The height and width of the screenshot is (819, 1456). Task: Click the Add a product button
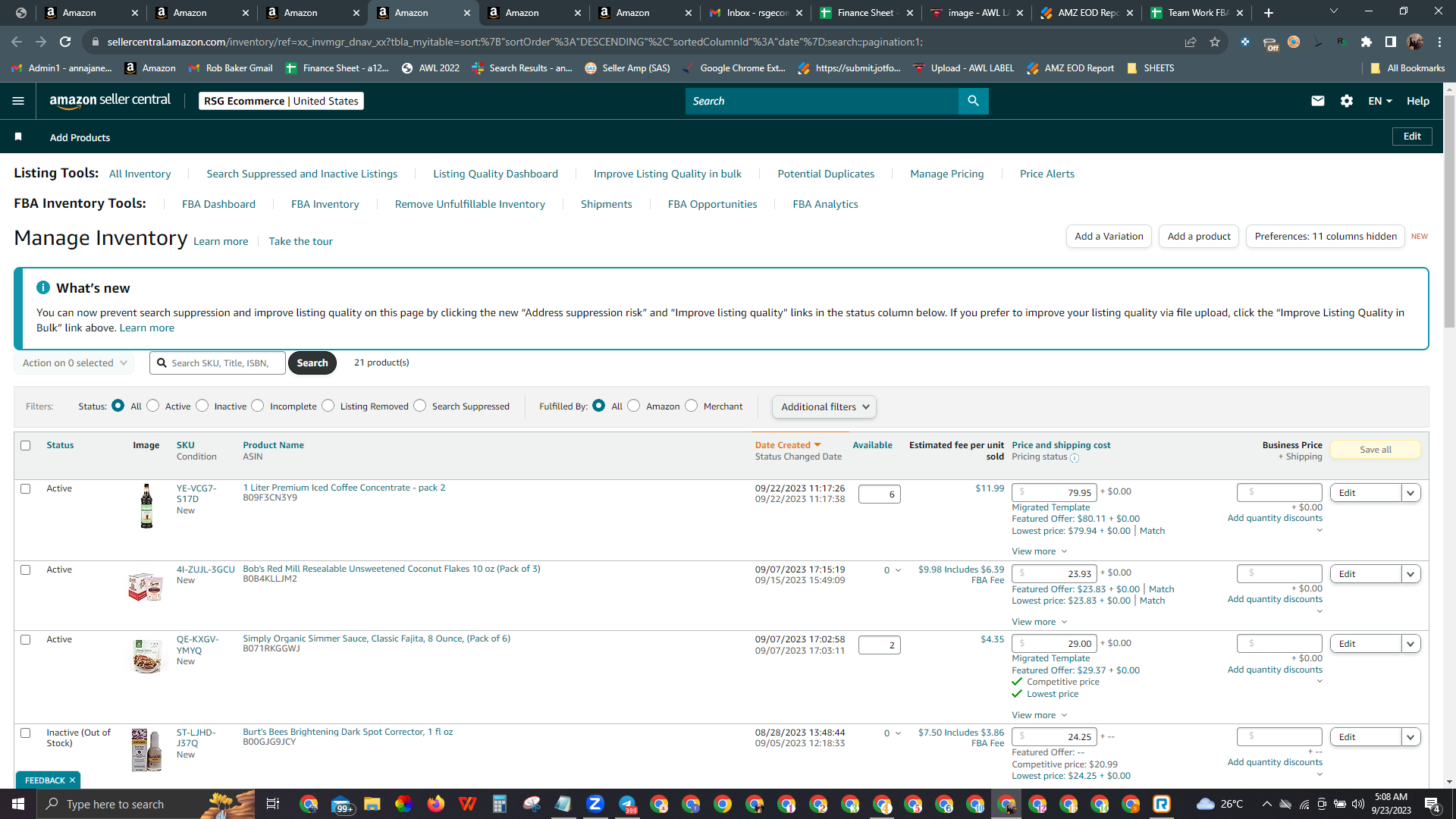click(1198, 237)
